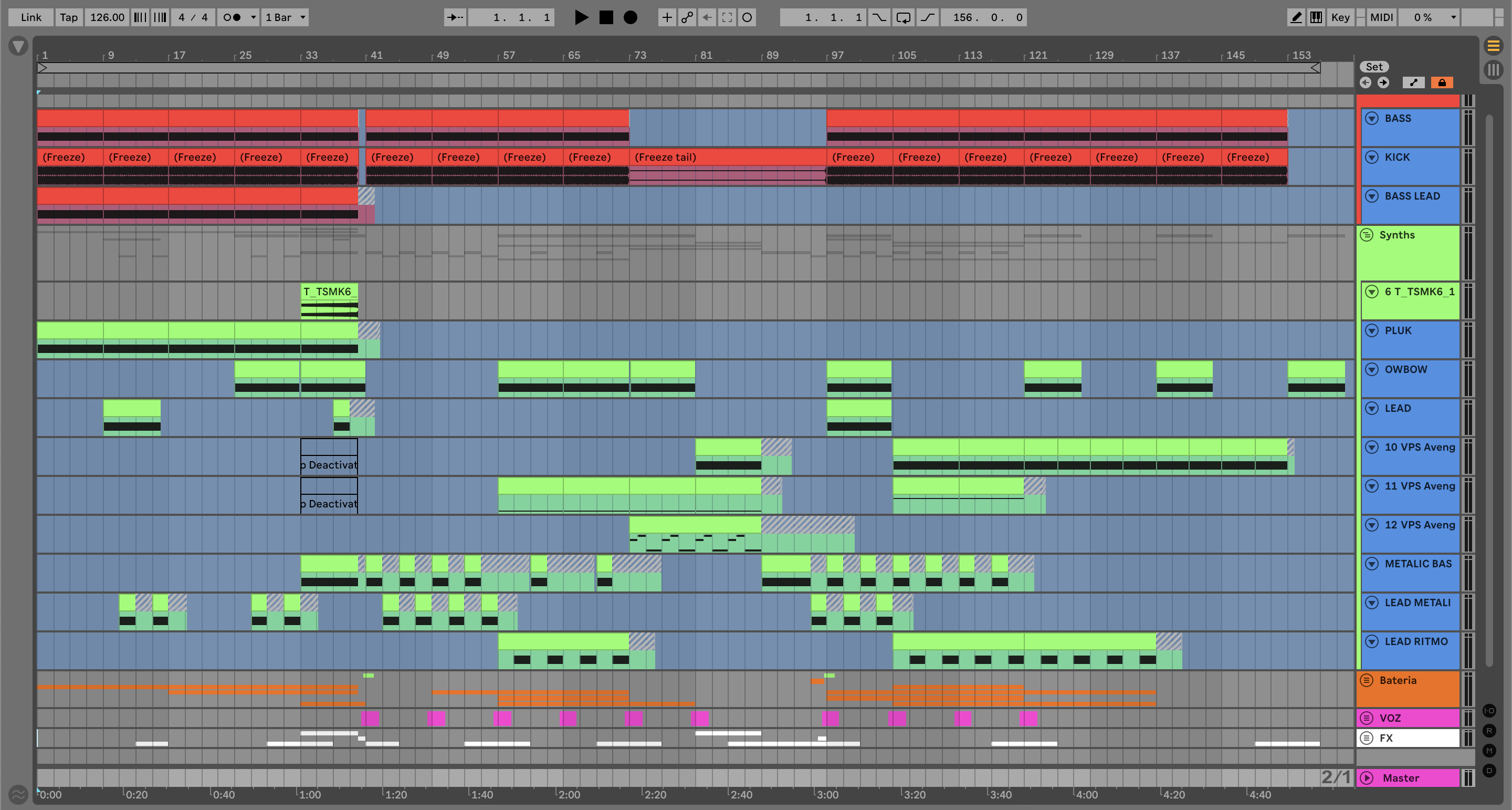Image resolution: width=1512 pixels, height=810 pixels.
Task: Enable the Punch-In switch
Action: 879,17
